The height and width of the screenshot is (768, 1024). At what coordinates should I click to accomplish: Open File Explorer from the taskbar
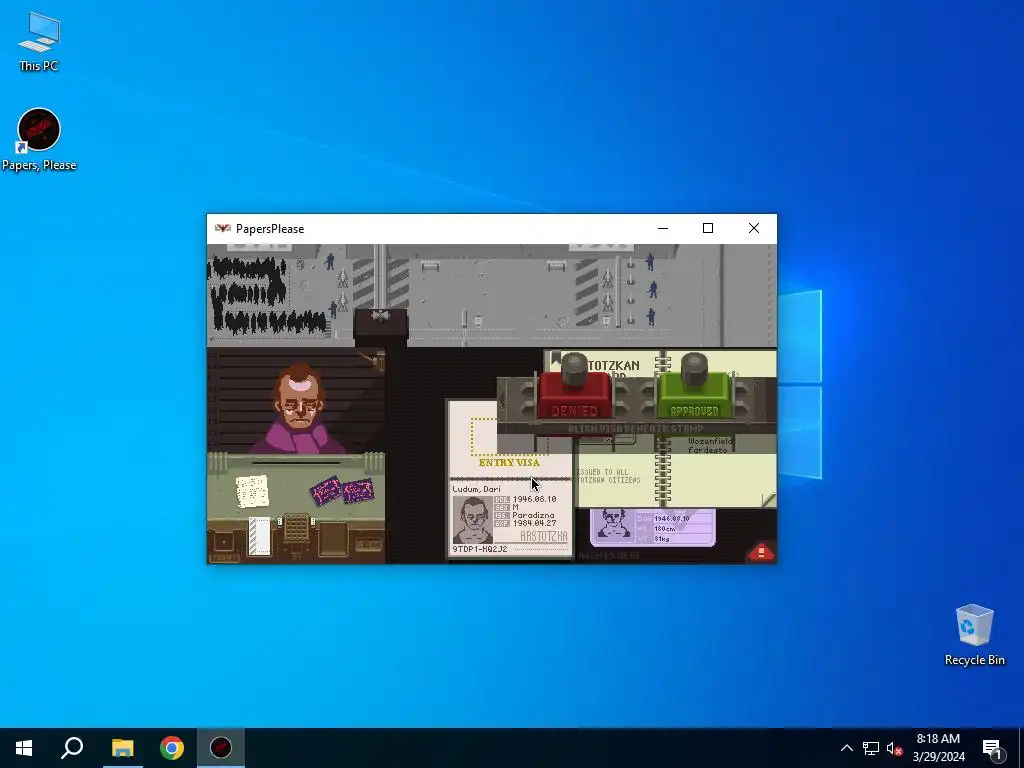coord(122,748)
